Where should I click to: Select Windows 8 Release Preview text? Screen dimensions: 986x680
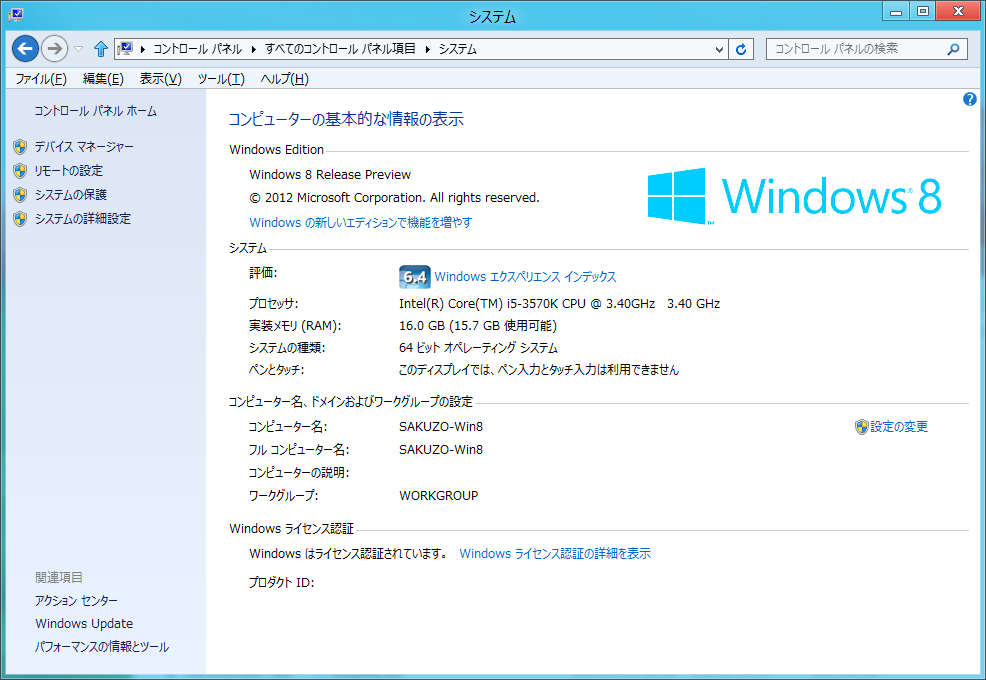(330, 175)
